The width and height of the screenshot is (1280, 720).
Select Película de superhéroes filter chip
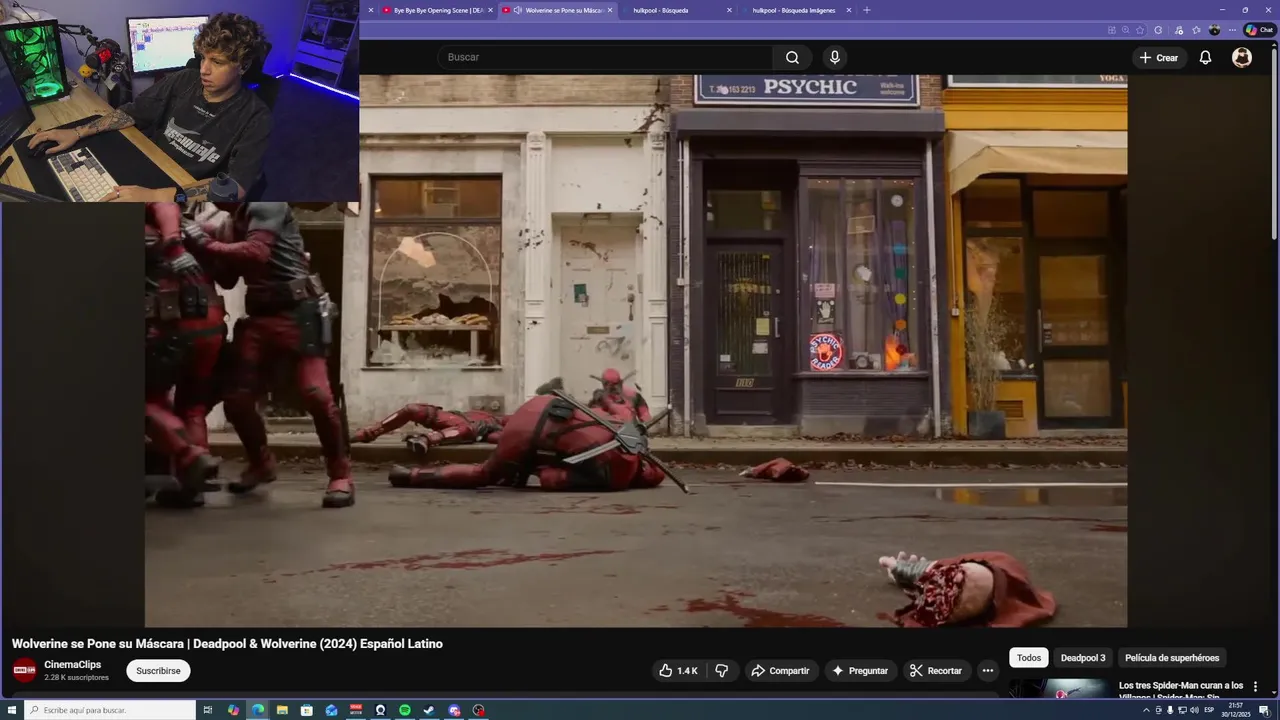1172,658
